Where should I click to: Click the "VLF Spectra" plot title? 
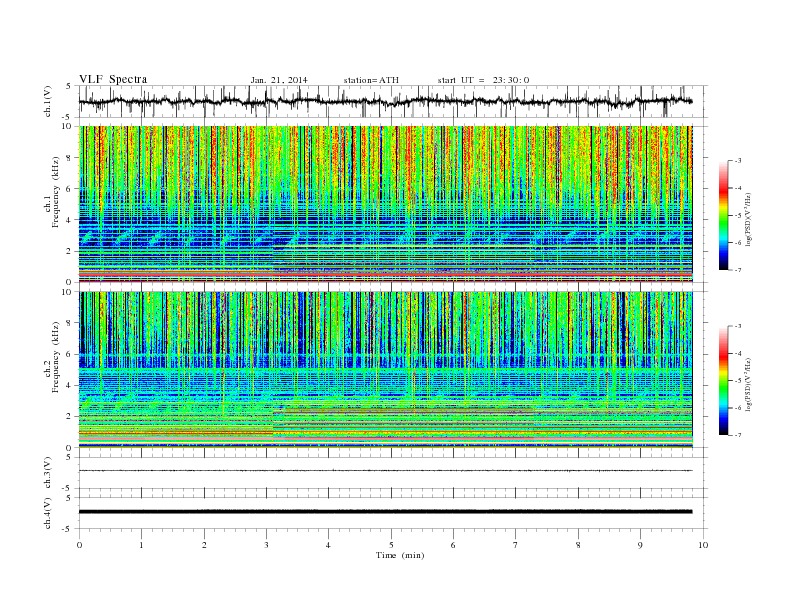point(113,79)
